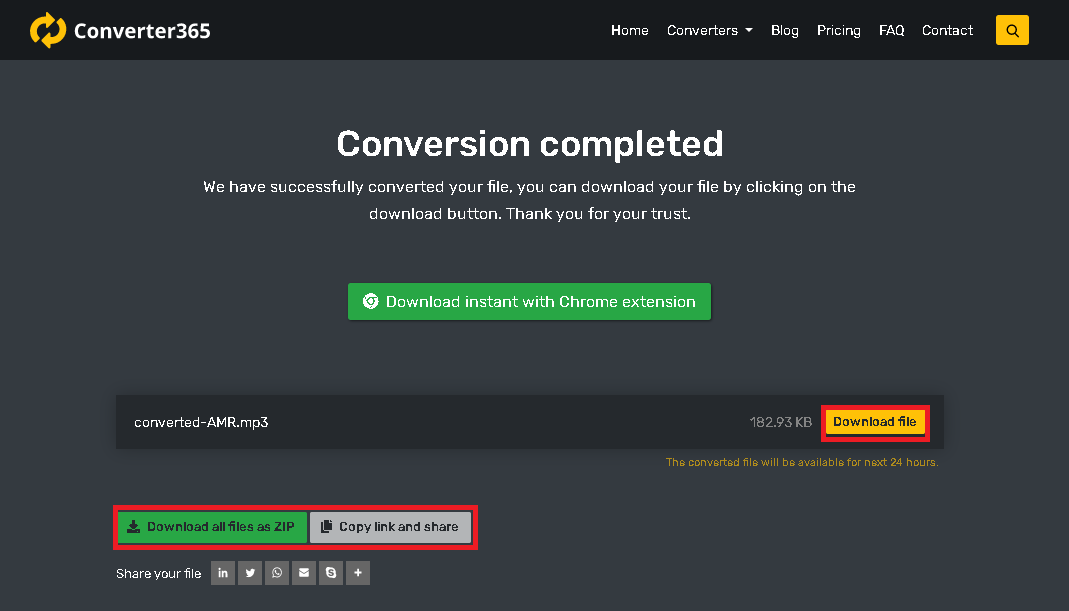
Task: Open more sharing options plus icon
Action: point(358,573)
